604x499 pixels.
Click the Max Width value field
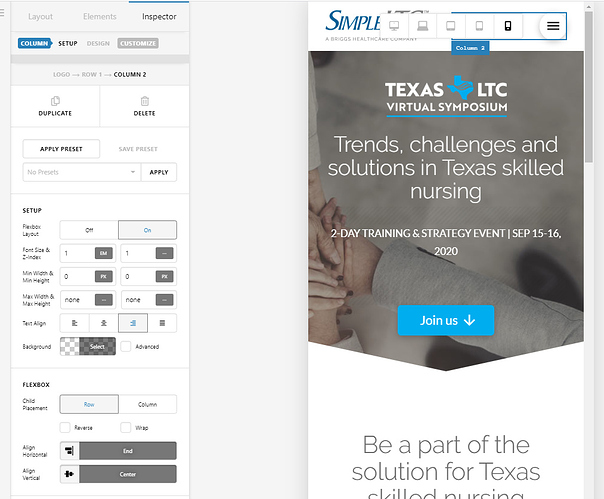click(x=78, y=300)
